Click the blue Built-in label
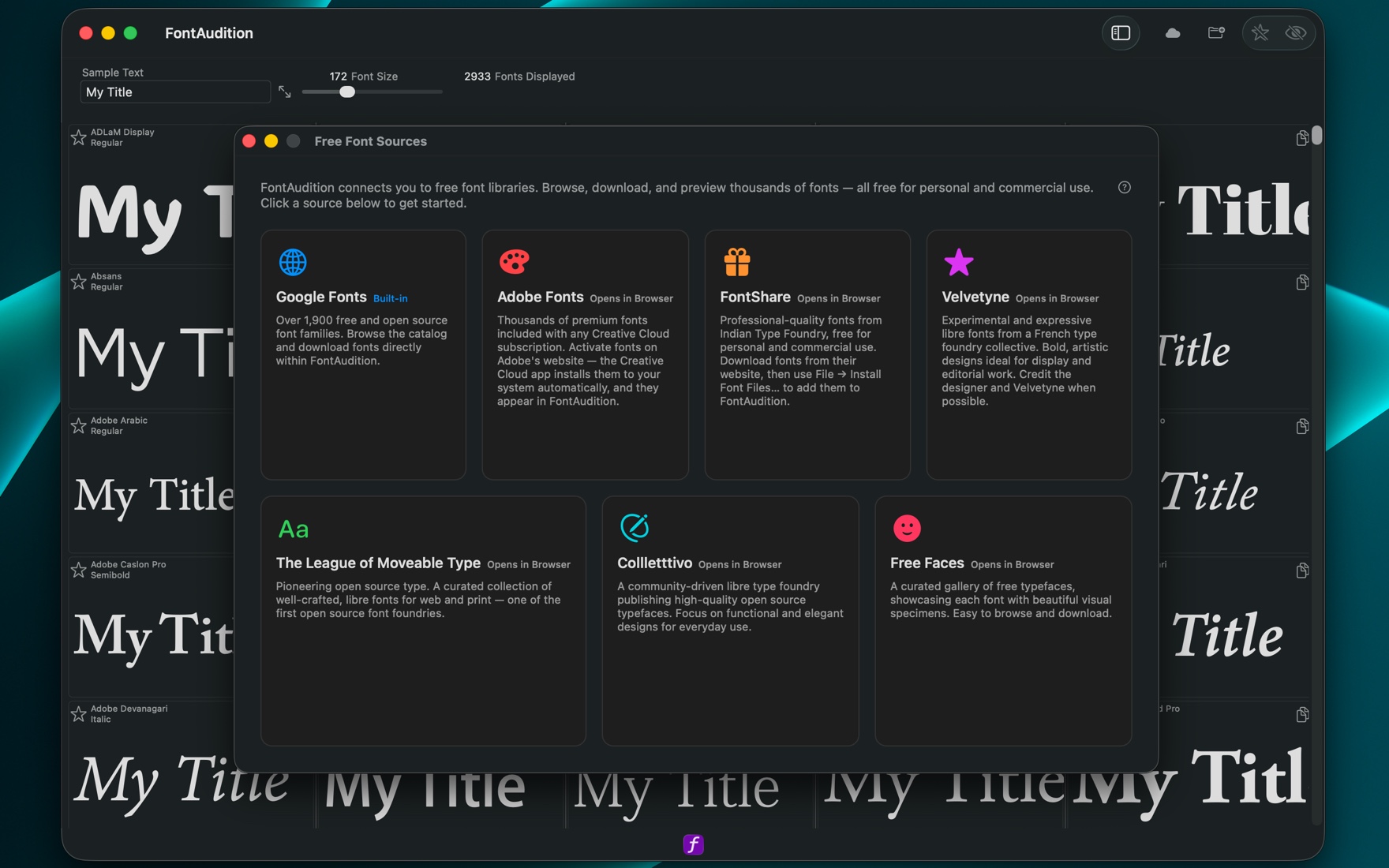 click(x=391, y=299)
